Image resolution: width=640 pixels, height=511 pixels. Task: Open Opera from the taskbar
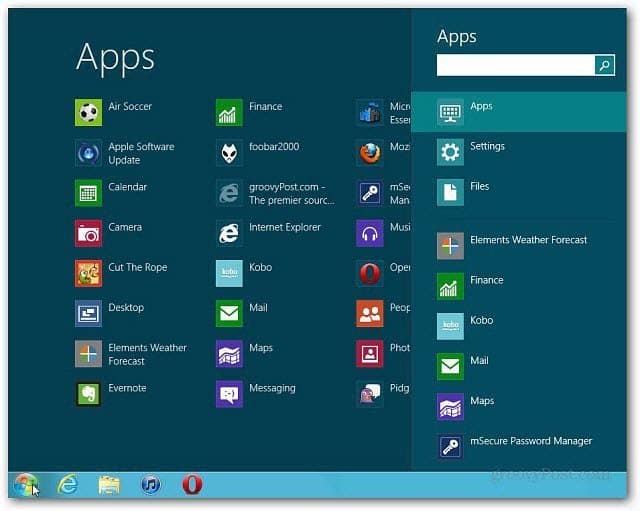(192, 484)
